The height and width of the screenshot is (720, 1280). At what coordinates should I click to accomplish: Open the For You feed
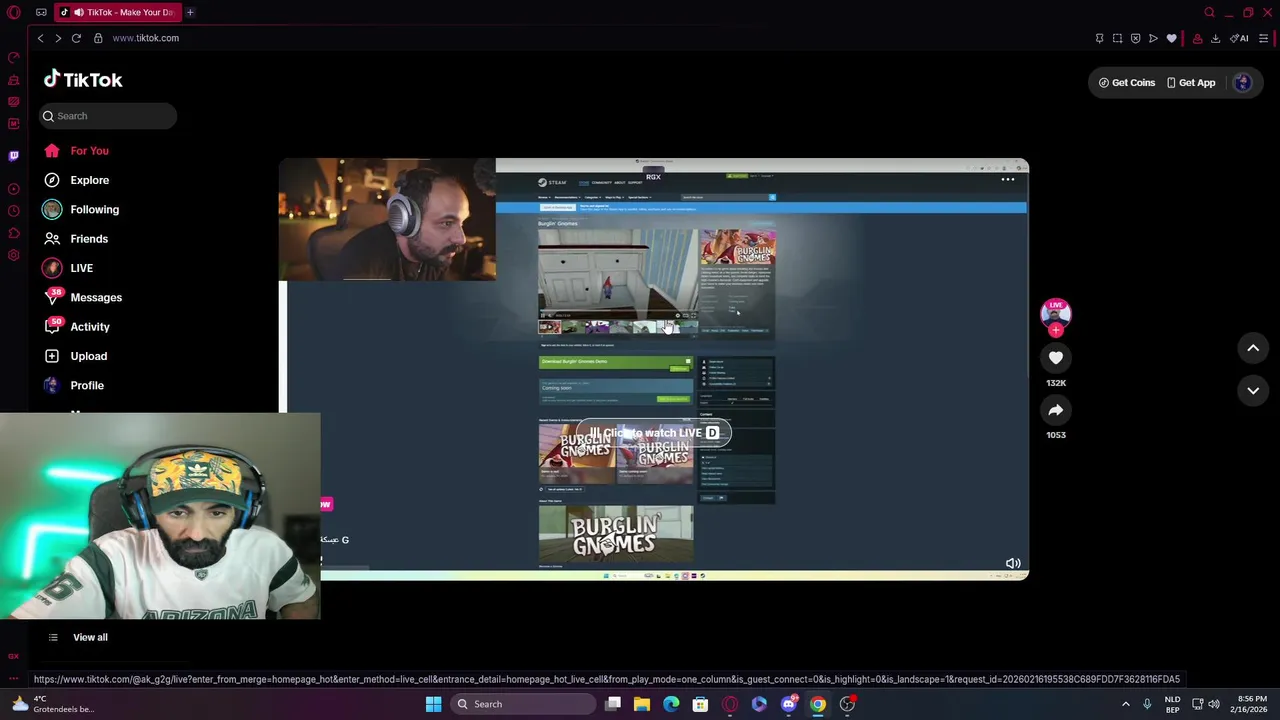(76, 151)
